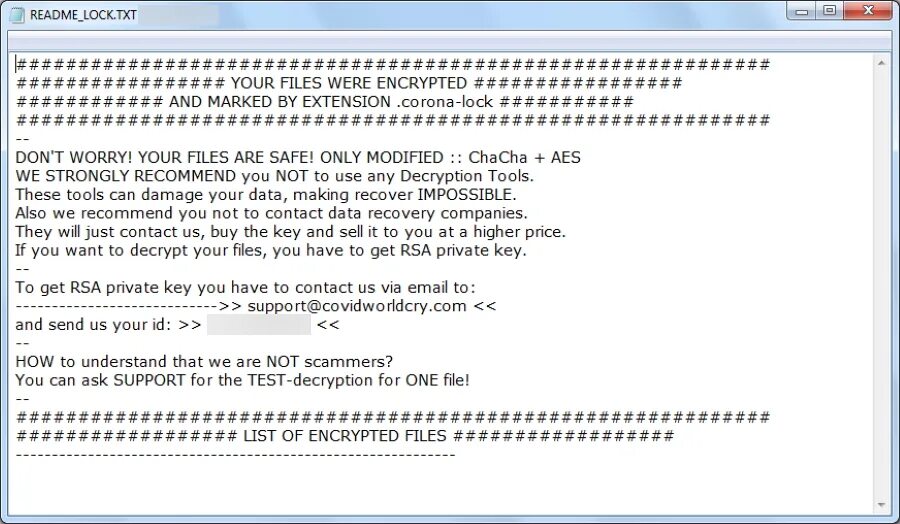Place cursor on 'YOUR FILES WERE ENCRYPTED' heading

[x=348, y=83]
